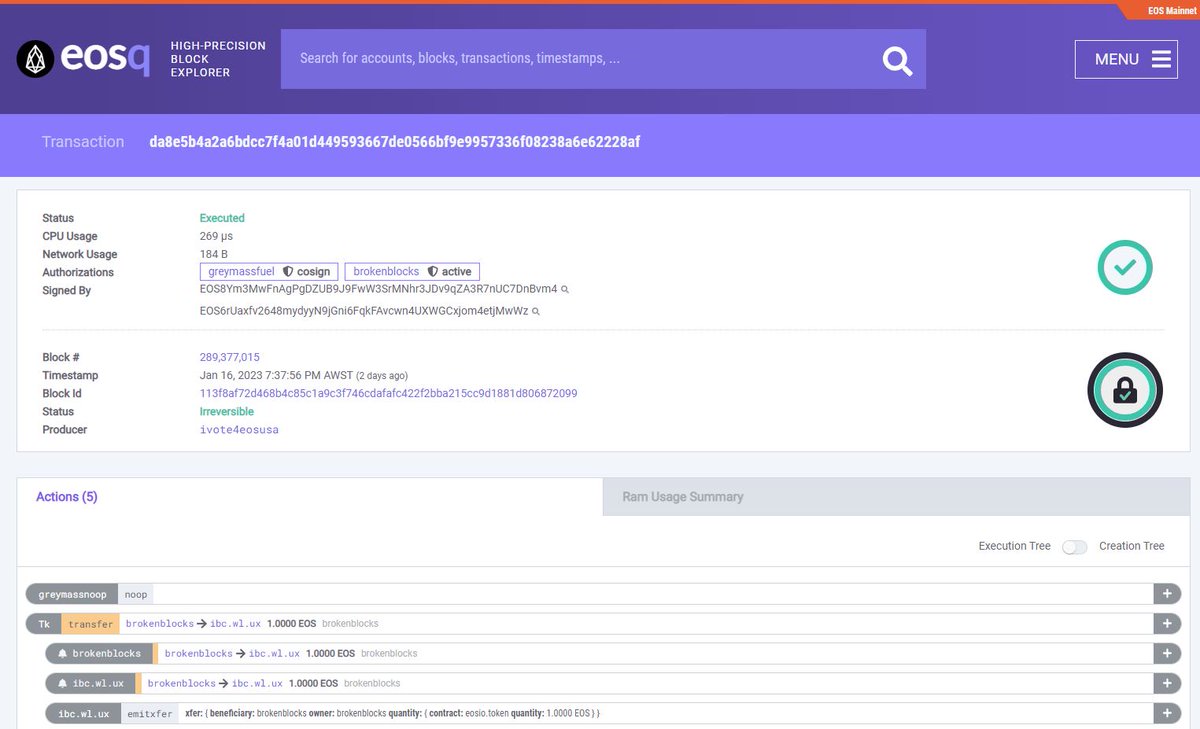This screenshot has height=729, width=1200.
Task: Click the timestamp Jan 16, 2023 7:37:56 PM
Action: (x=277, y=375)
